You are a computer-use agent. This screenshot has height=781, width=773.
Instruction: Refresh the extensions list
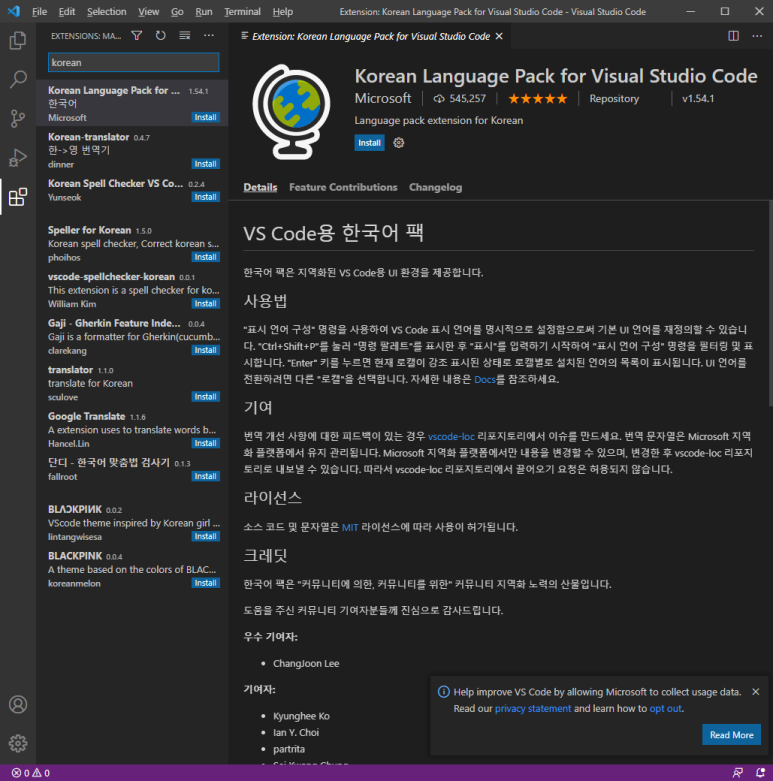coord(160,36)
